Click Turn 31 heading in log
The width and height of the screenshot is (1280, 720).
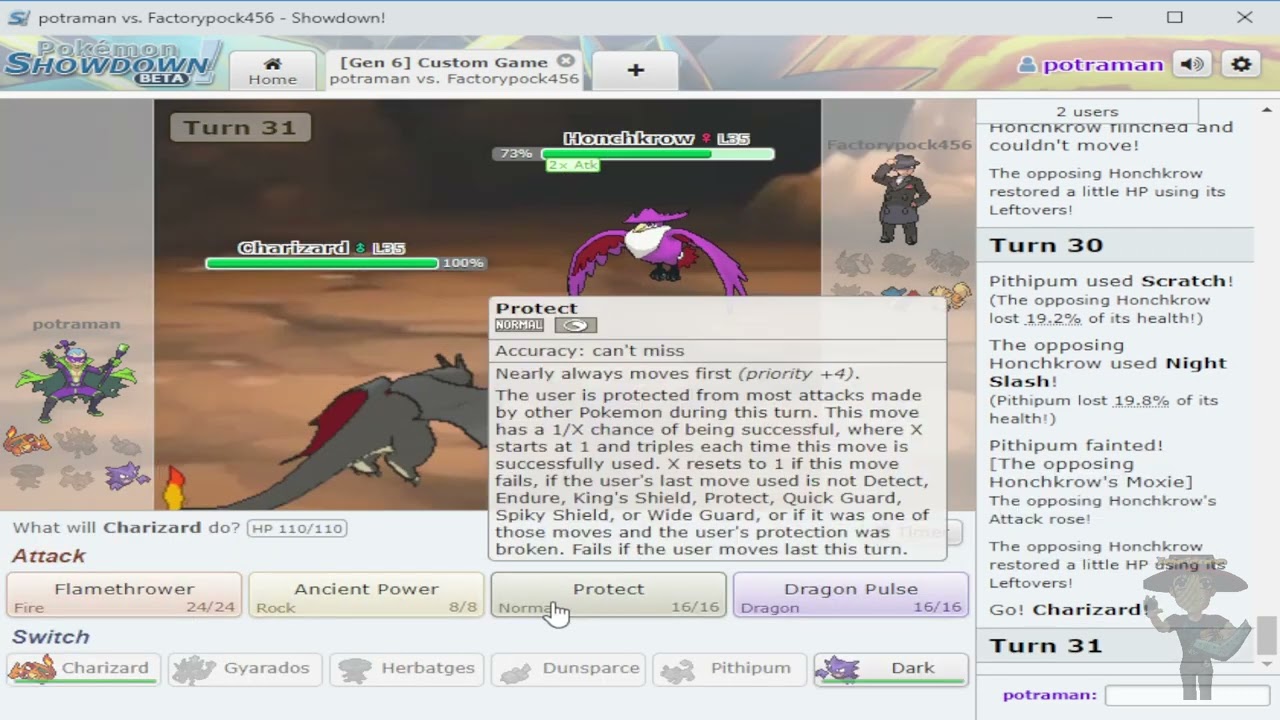(1046, 646)
